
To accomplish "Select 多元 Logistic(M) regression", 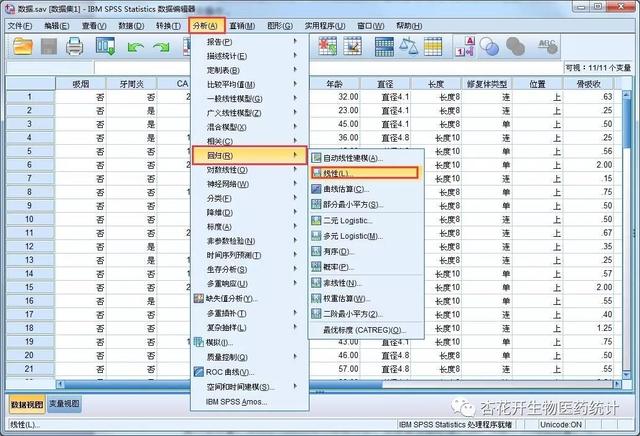I will [366, 236].
